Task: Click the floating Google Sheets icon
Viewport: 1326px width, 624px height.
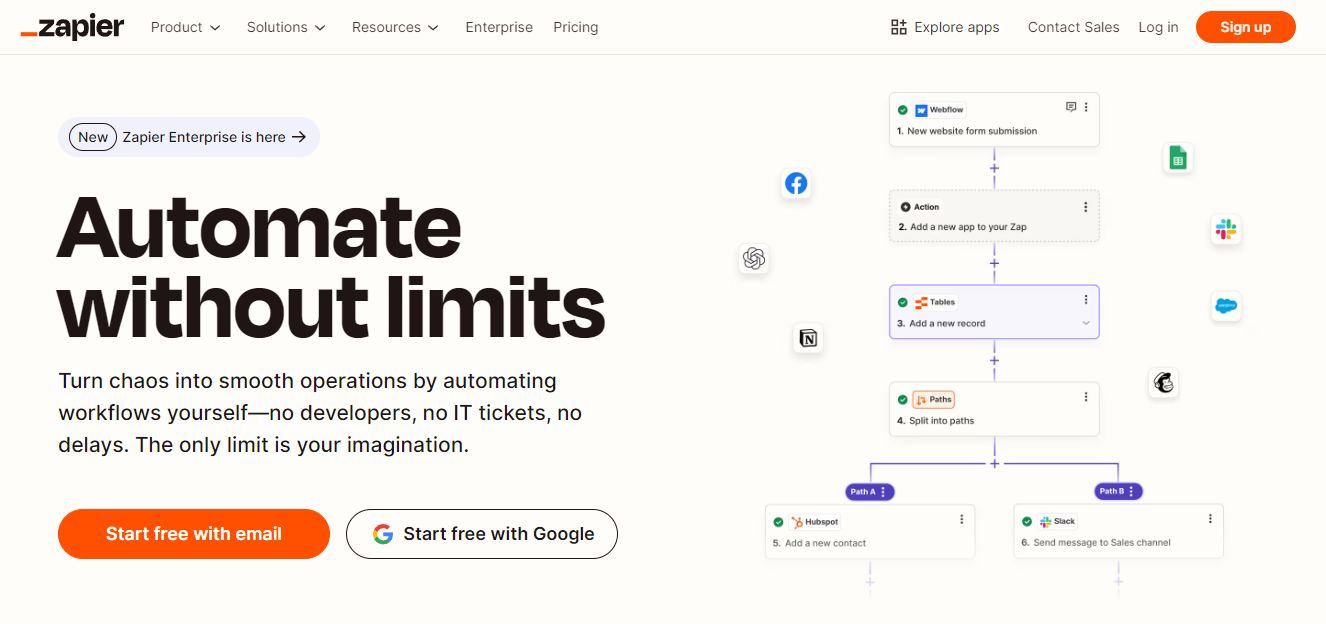Action: [x=1178, y=157]
